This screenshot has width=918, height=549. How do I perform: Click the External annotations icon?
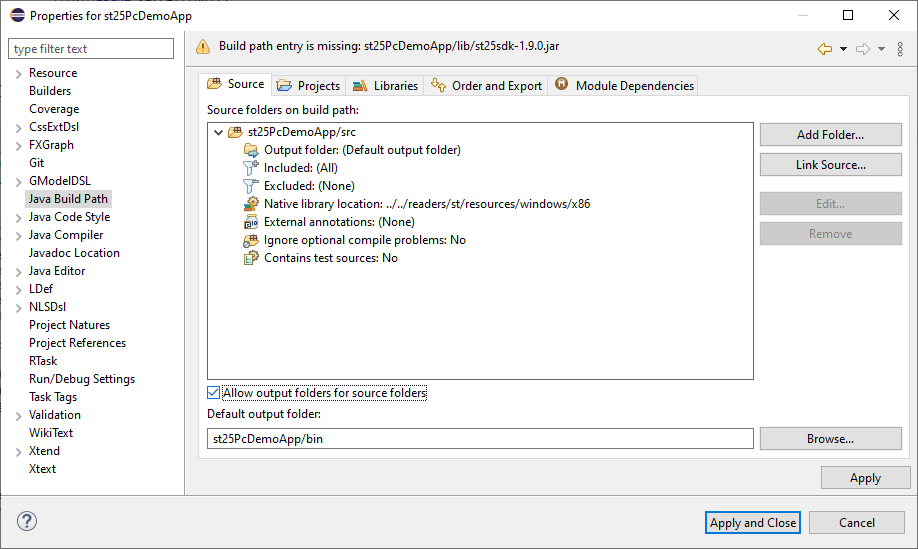point(251,222)
